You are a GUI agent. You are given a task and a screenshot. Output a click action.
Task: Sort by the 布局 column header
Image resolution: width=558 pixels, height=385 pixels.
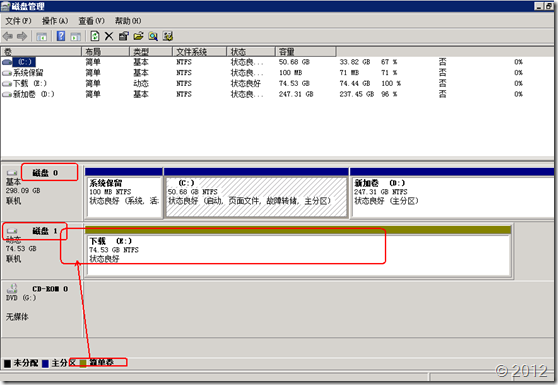tap(105, 52)
